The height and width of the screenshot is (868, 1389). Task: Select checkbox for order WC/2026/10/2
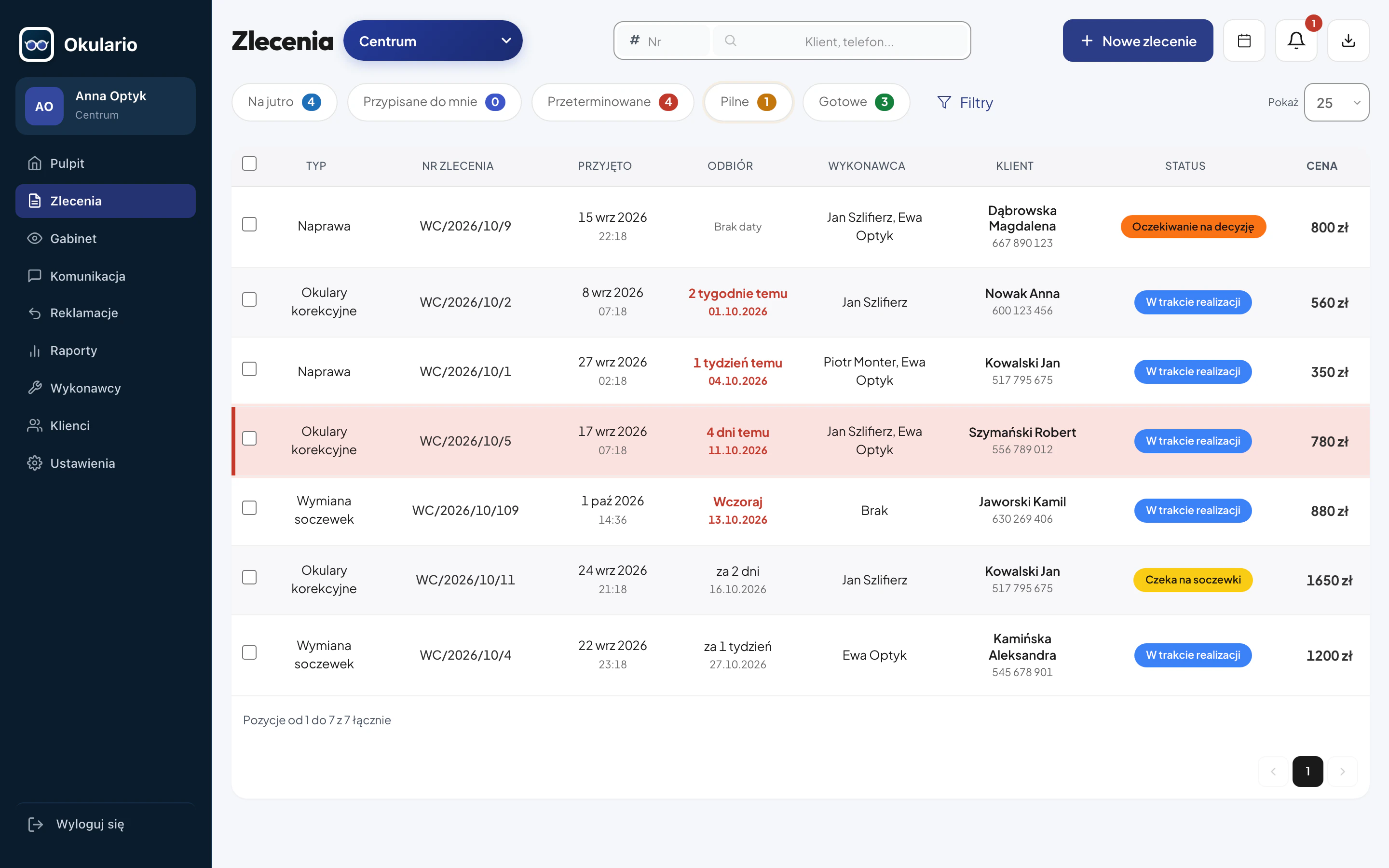249,299
